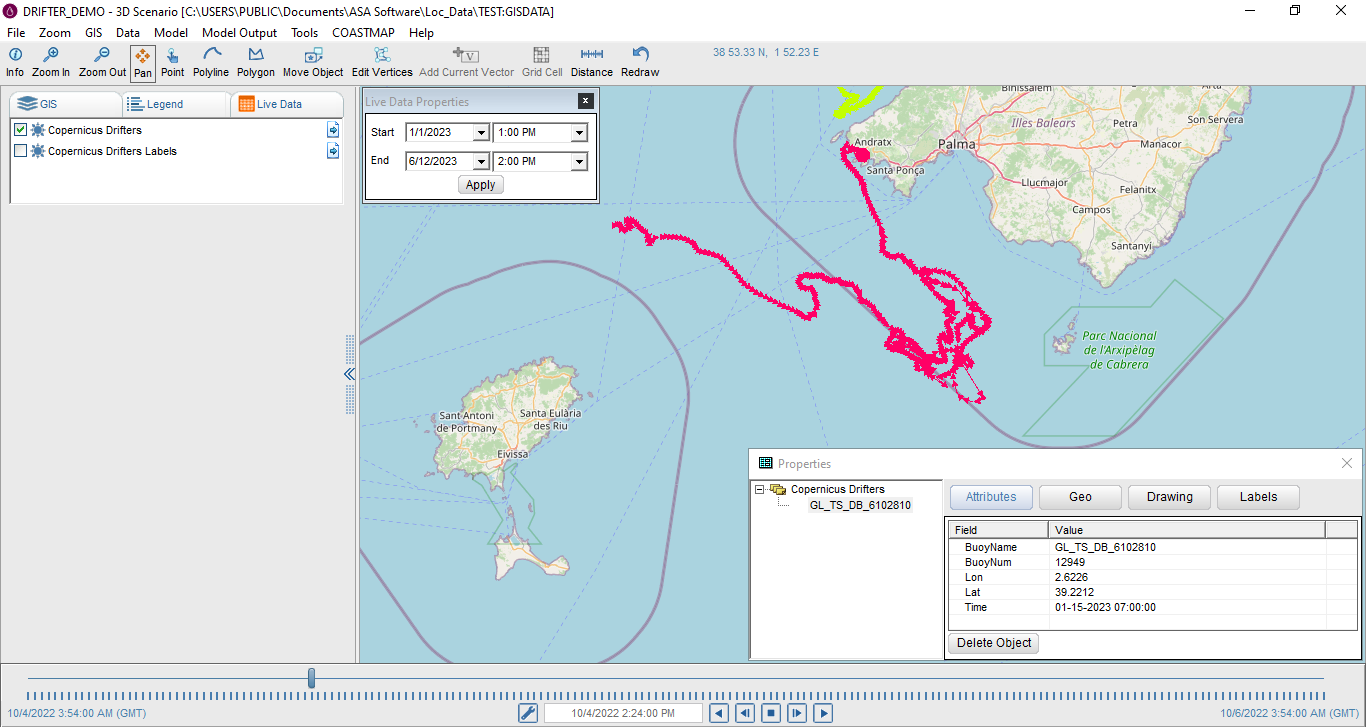Click the Delete Object button
The width and height of the screenshot is (1366, 727).
pyautogui.click(x=993, y=643)
